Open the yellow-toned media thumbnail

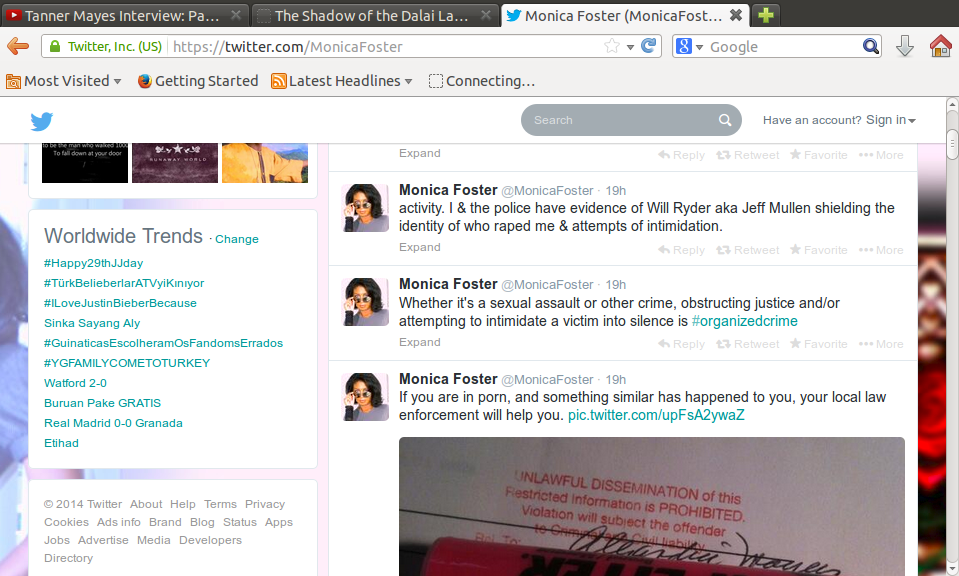point(265,163)
